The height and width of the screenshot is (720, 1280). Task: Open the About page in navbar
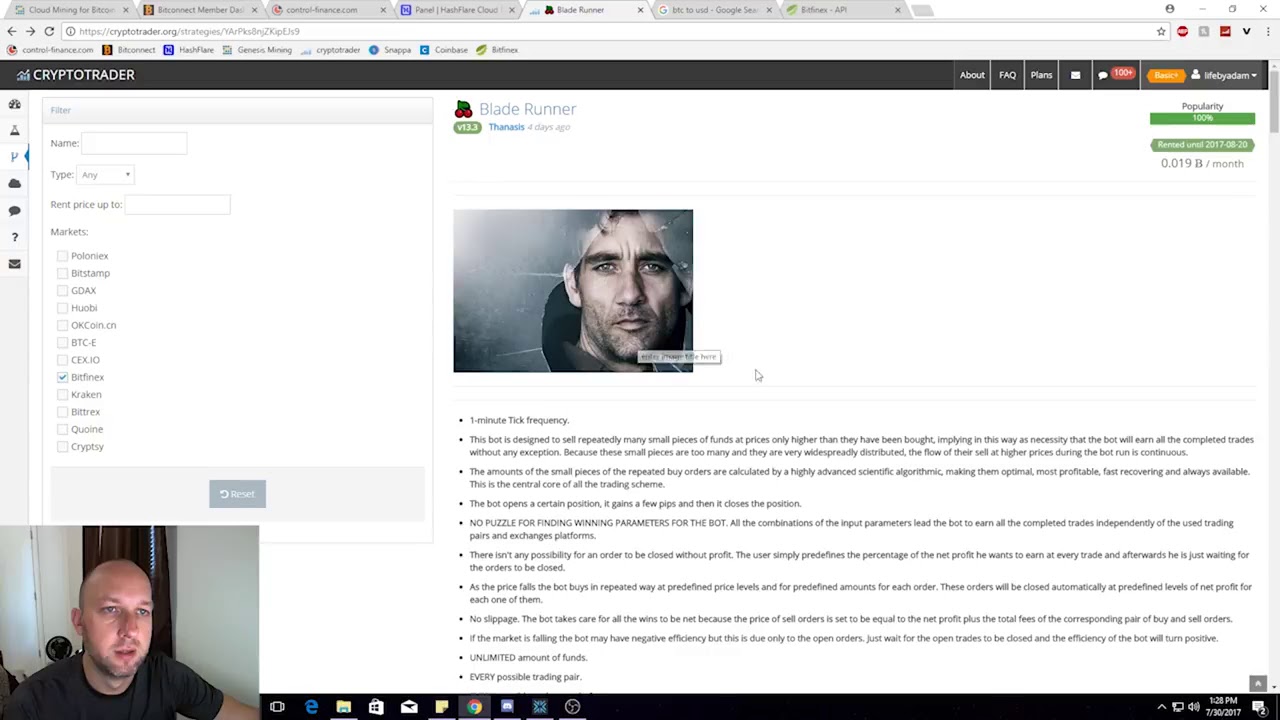tap(972, 75)
